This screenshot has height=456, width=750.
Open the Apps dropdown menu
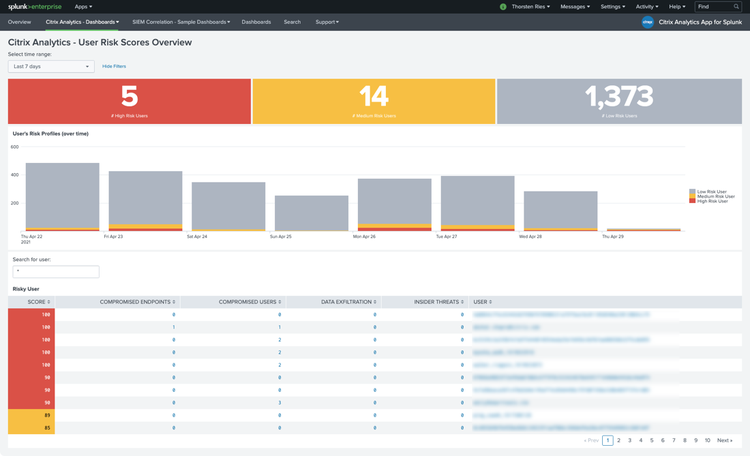pyautogui.click(x=83, y=7)
